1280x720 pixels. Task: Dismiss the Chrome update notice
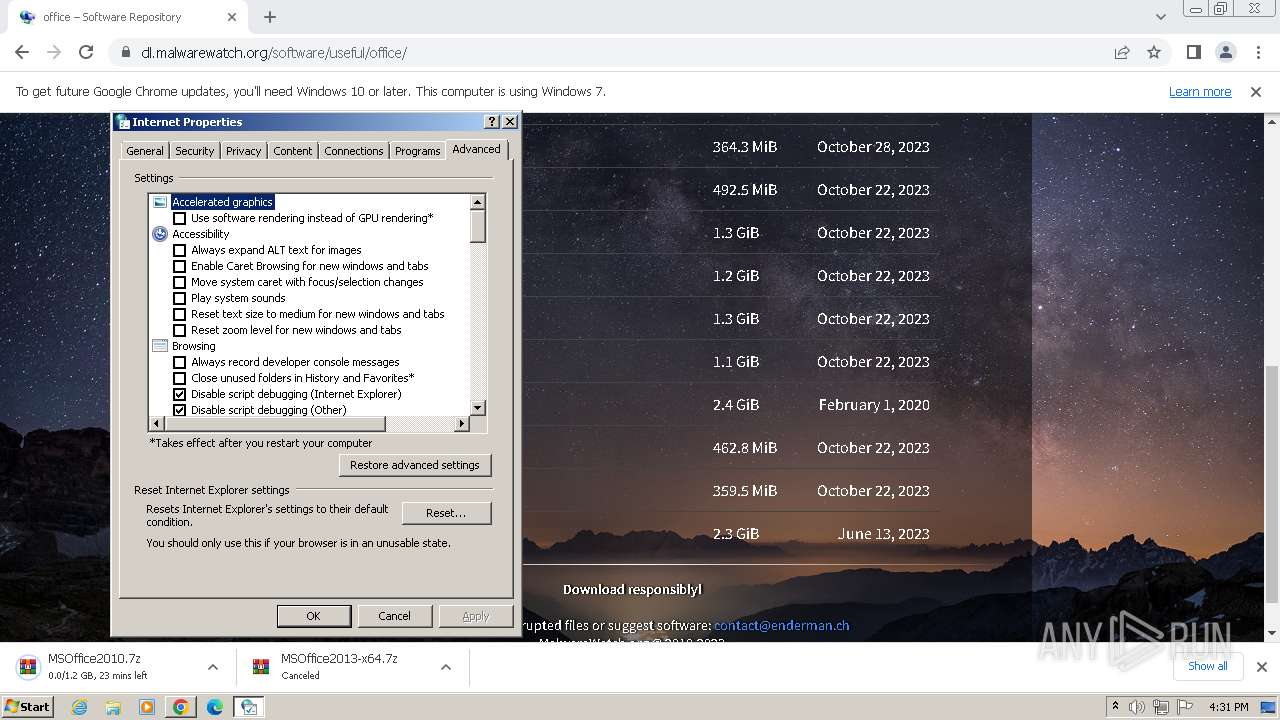[x=1256, y=91]
